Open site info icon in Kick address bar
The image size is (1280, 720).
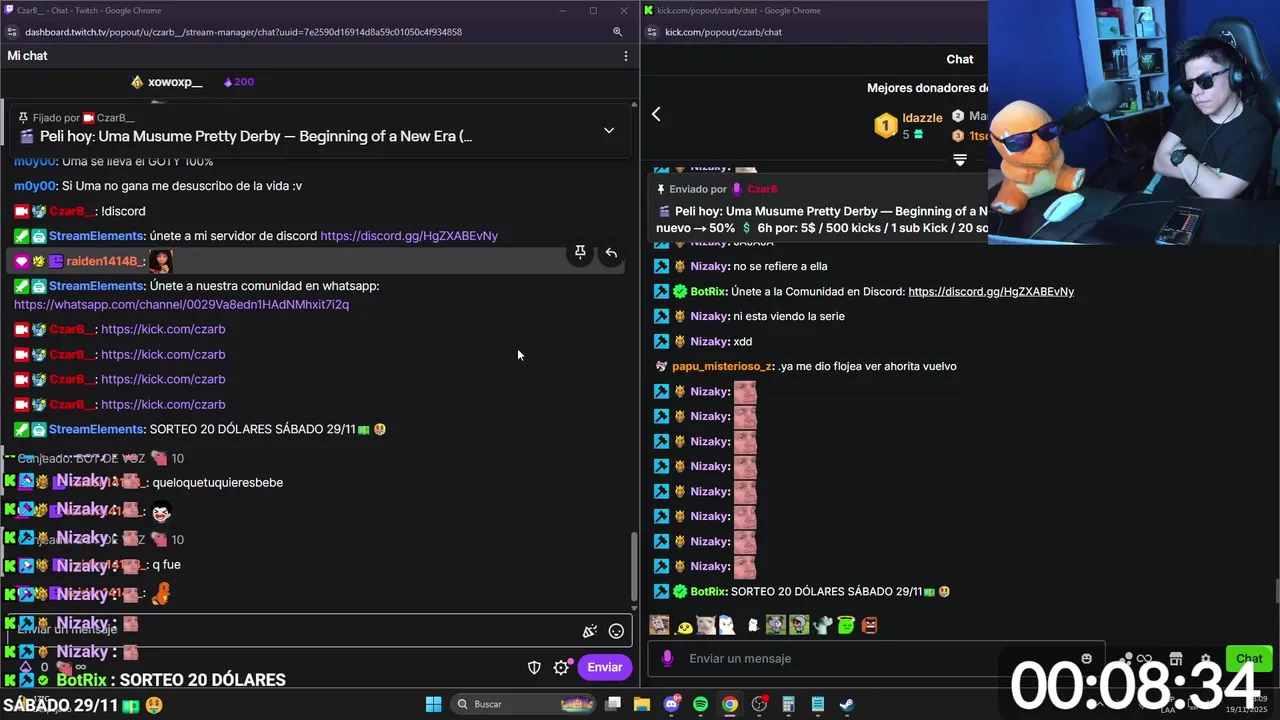click(x=652, y=32)
